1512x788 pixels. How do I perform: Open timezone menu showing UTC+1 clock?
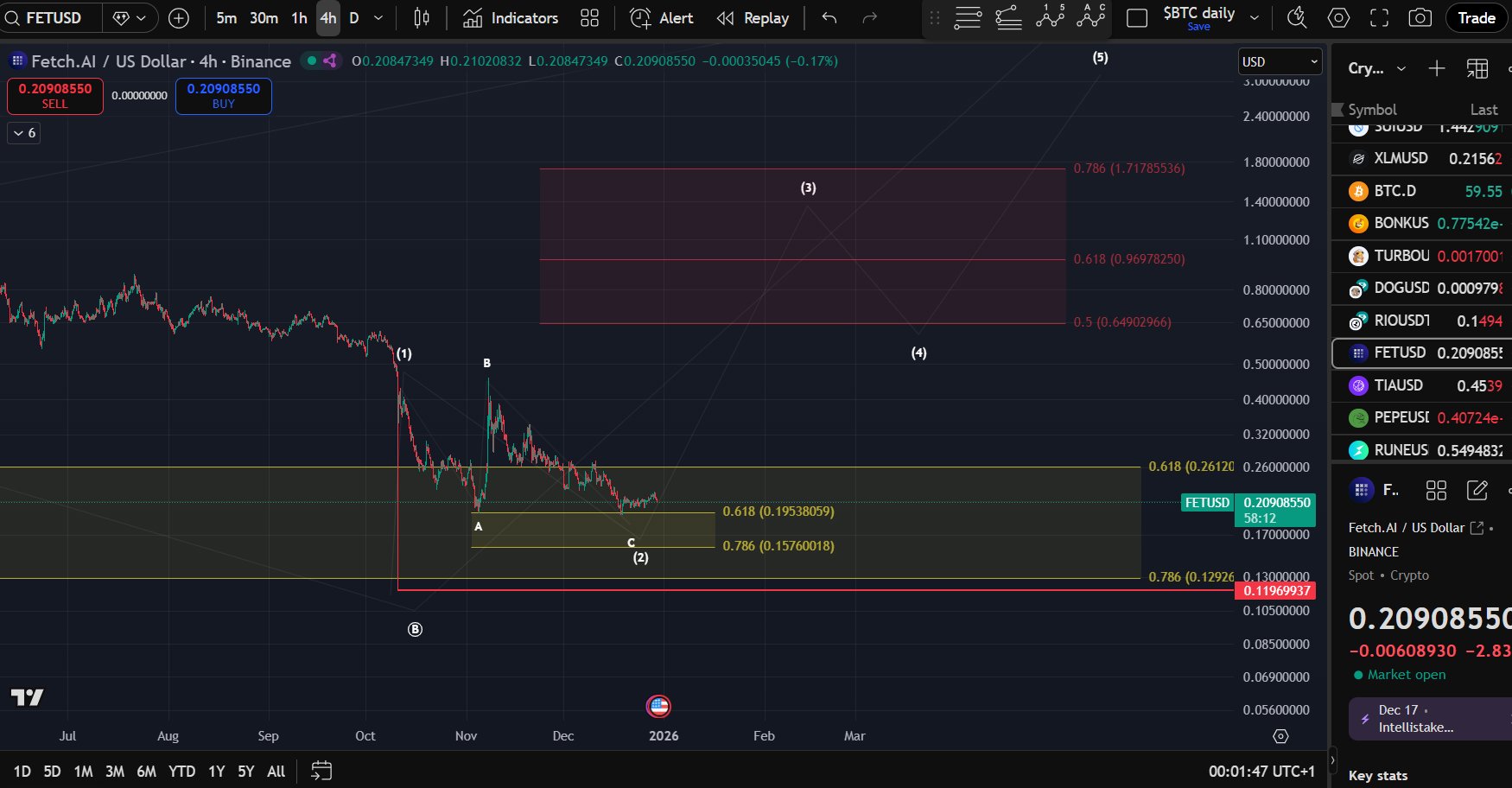[1261, 772]
